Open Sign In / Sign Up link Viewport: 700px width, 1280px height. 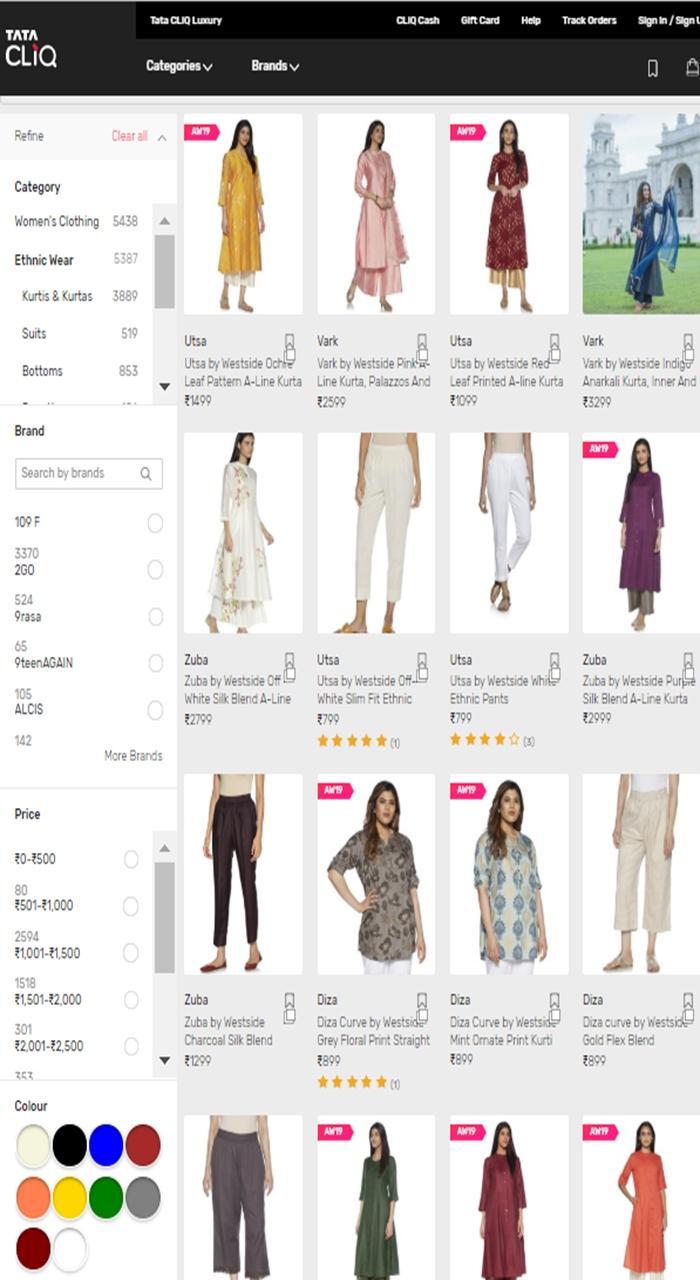click(x=668, y=20)
